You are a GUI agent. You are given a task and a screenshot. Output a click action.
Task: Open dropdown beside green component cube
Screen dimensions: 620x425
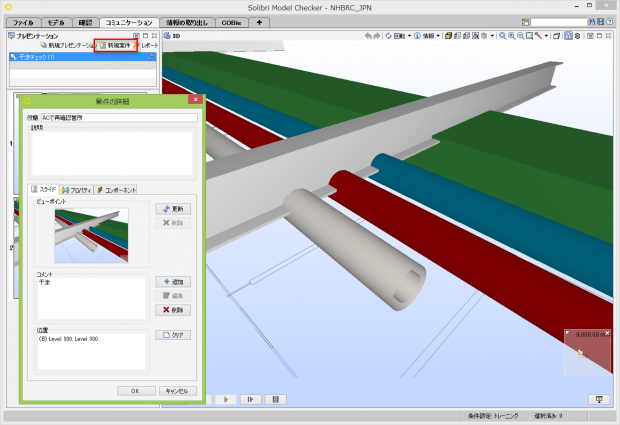492,36
